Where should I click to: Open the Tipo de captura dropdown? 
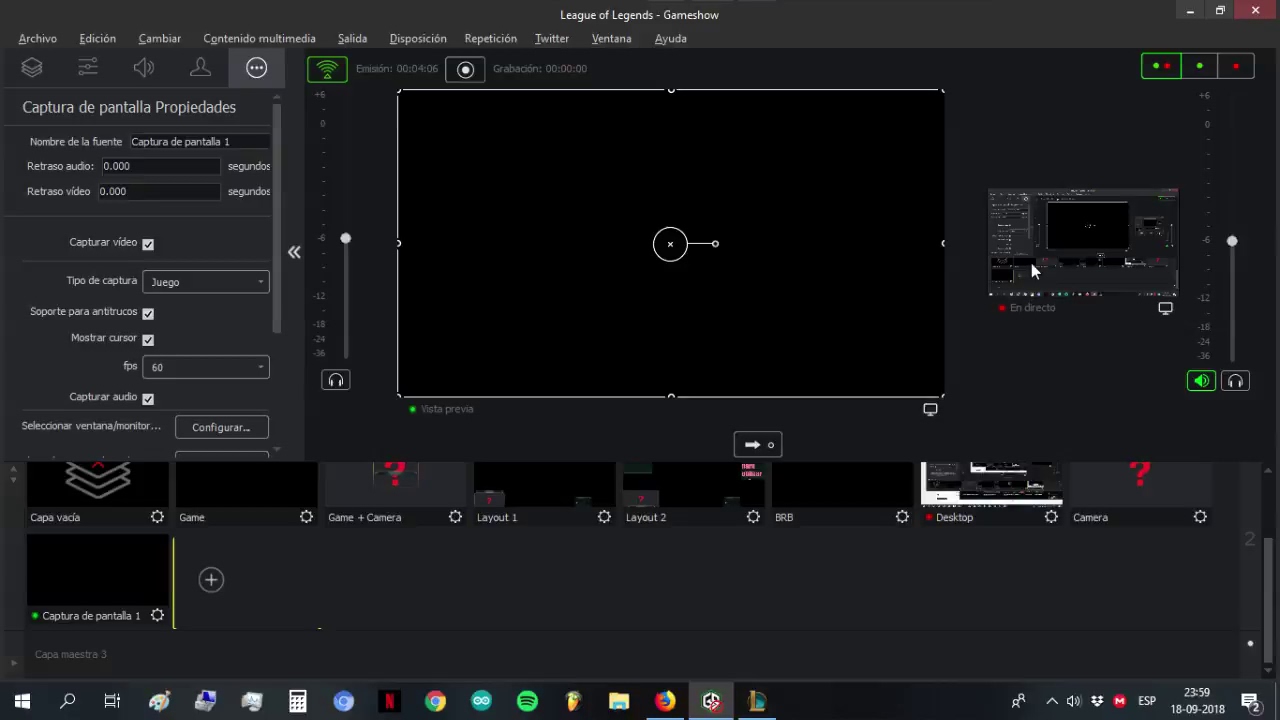tap(206, 282)
